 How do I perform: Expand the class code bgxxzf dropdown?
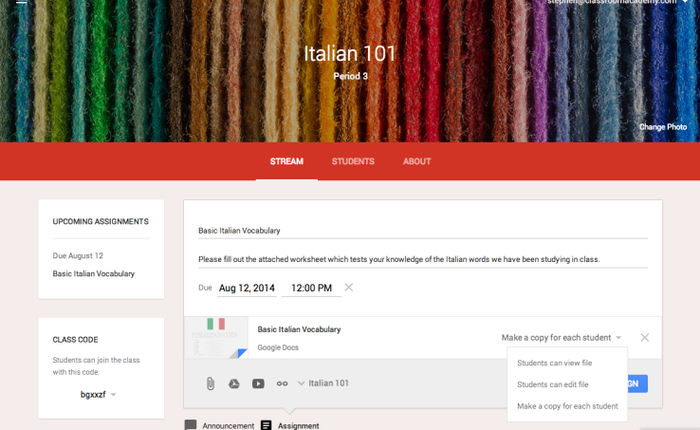point(113,395)
